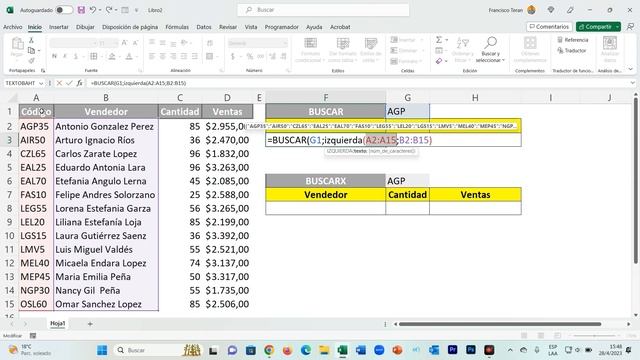The width and height of the screenshot is (640, 360).
Task: Open the Disposición de página tab
Action: point(130,27)
